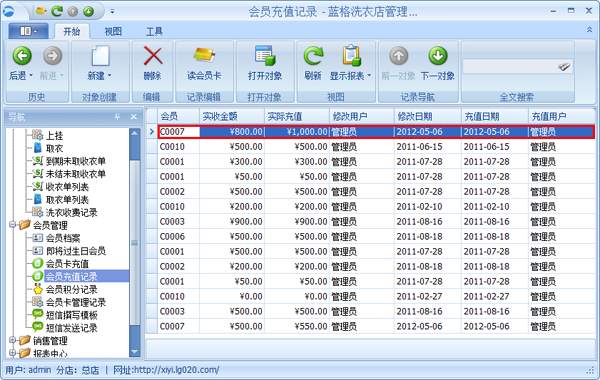600x380 pixels.
Task: Open 未结未取收衣单 in navigation tree
Action: [75, 174]
